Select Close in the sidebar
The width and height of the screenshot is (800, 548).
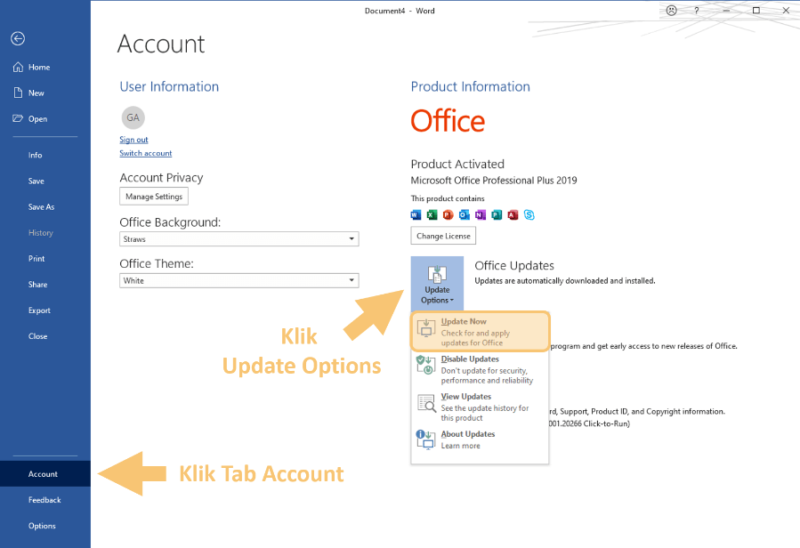pos(38,336)
